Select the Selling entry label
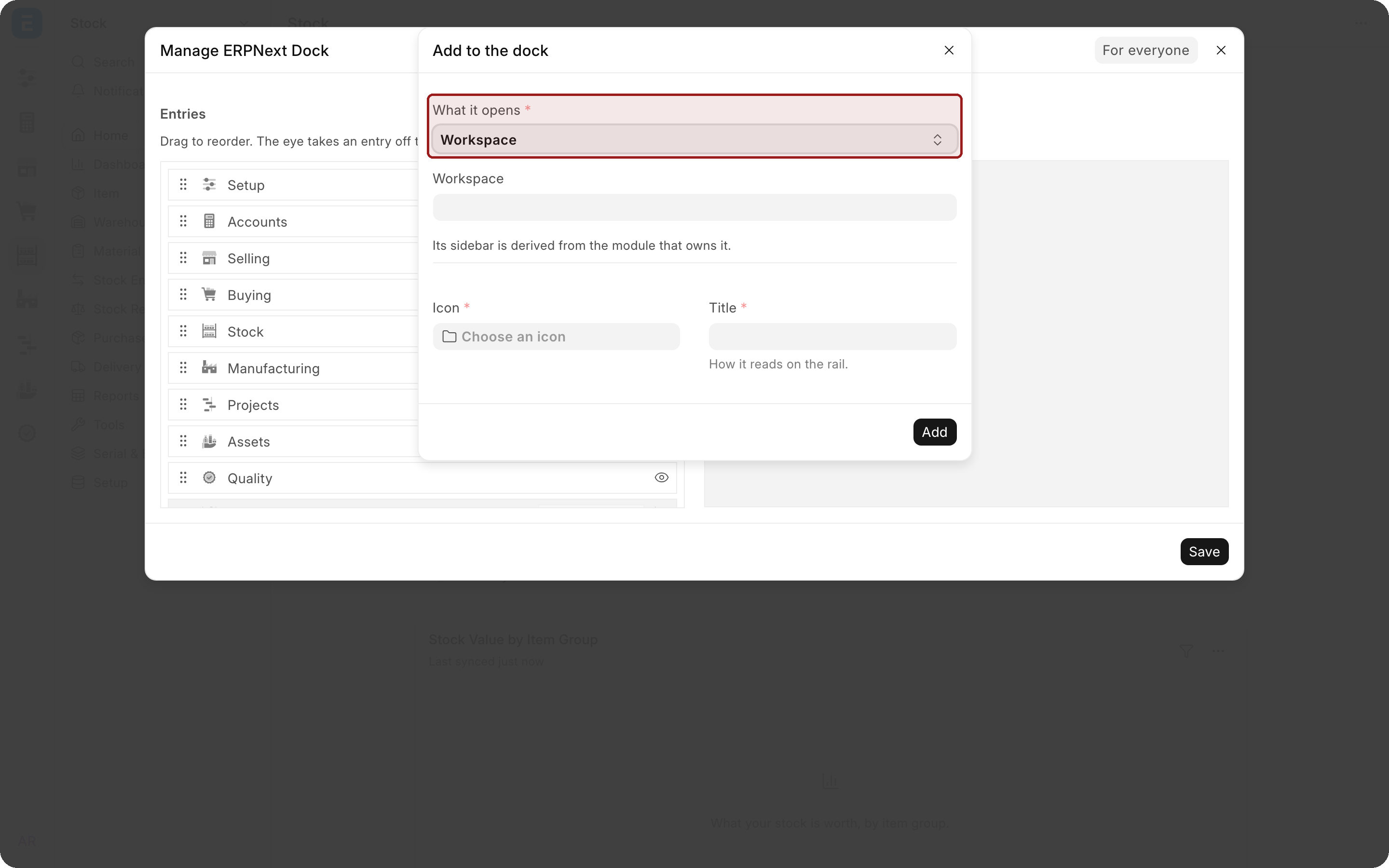 (248, 258)
